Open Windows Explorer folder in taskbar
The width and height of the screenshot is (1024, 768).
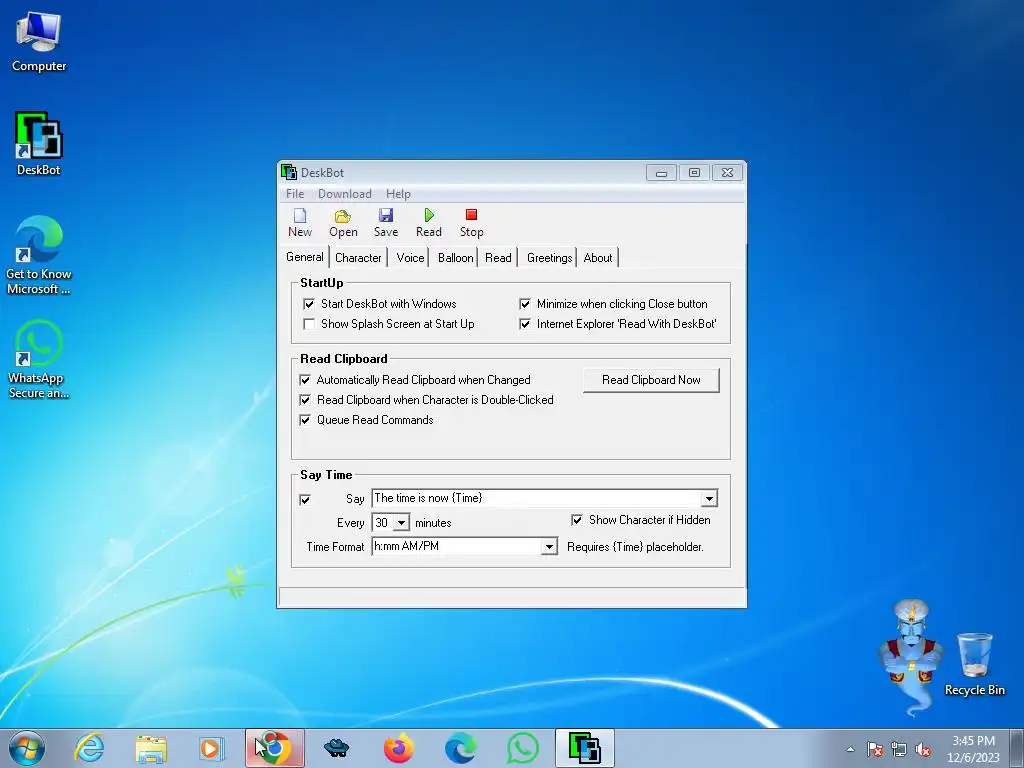[151, 749]
